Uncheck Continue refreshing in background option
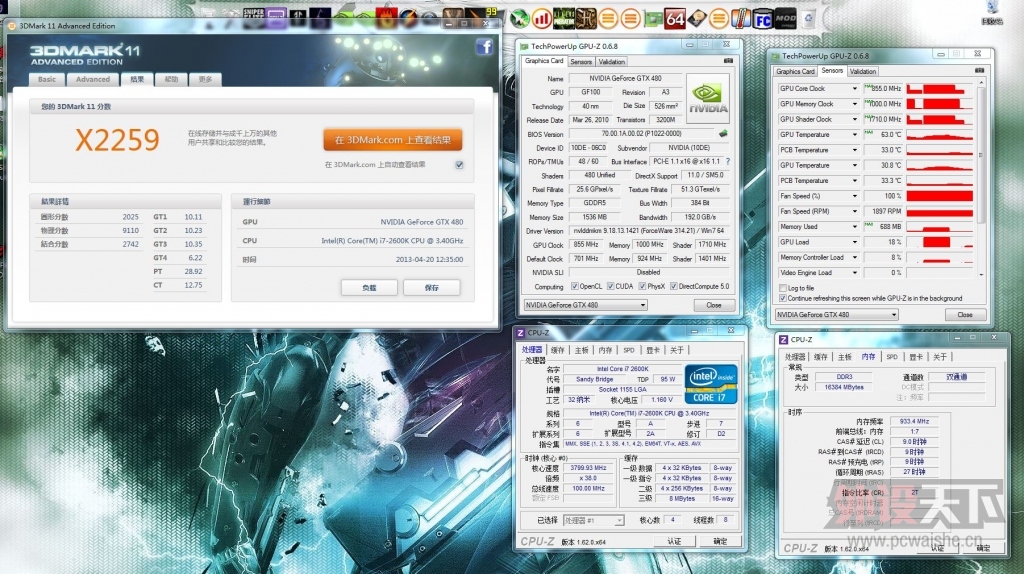The image size is (1024, 574). coord(782,298)
